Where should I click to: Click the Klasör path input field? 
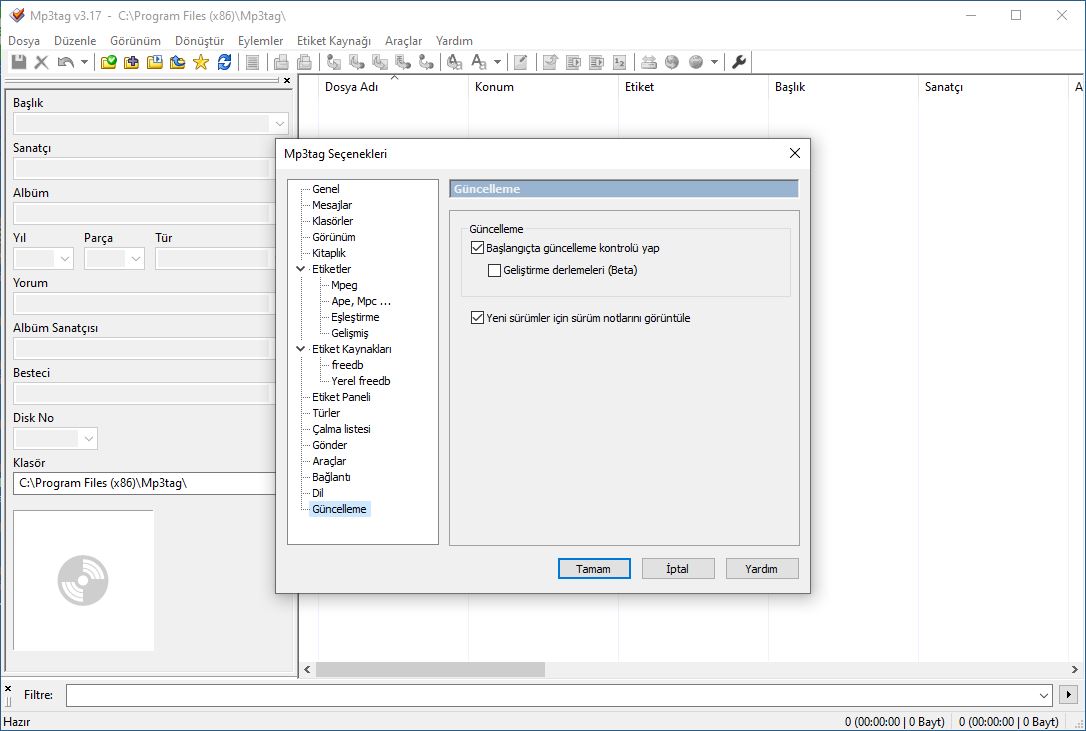click(x=145, y=483)
